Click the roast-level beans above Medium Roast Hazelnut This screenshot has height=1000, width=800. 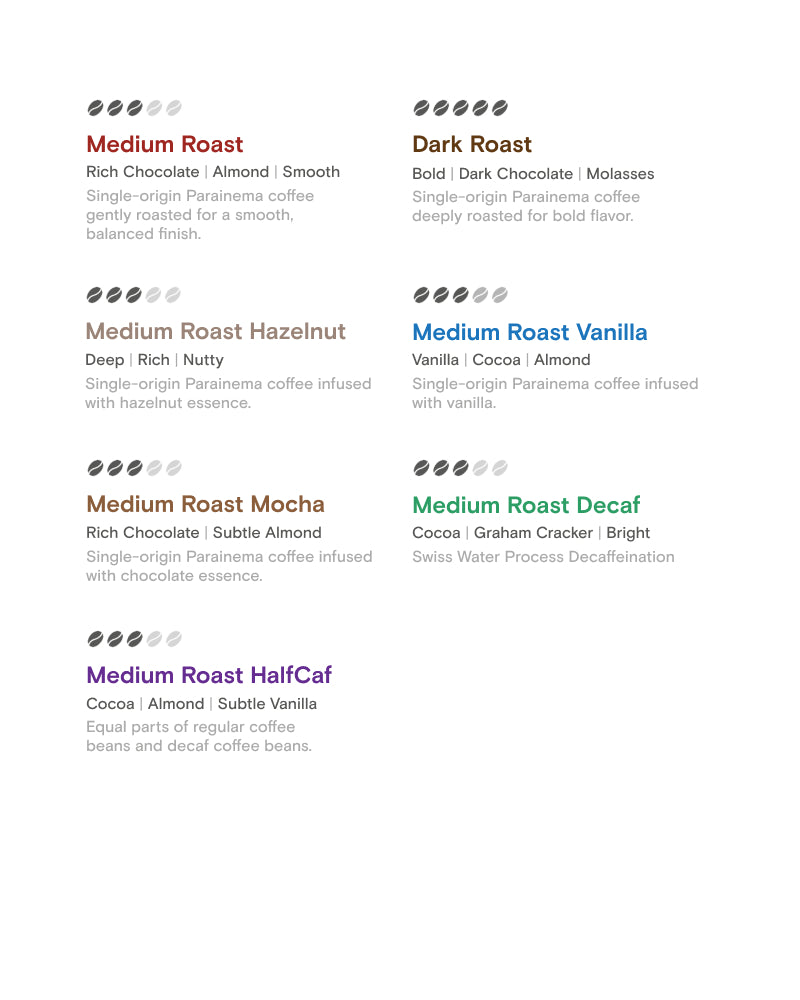pos(133,295)
